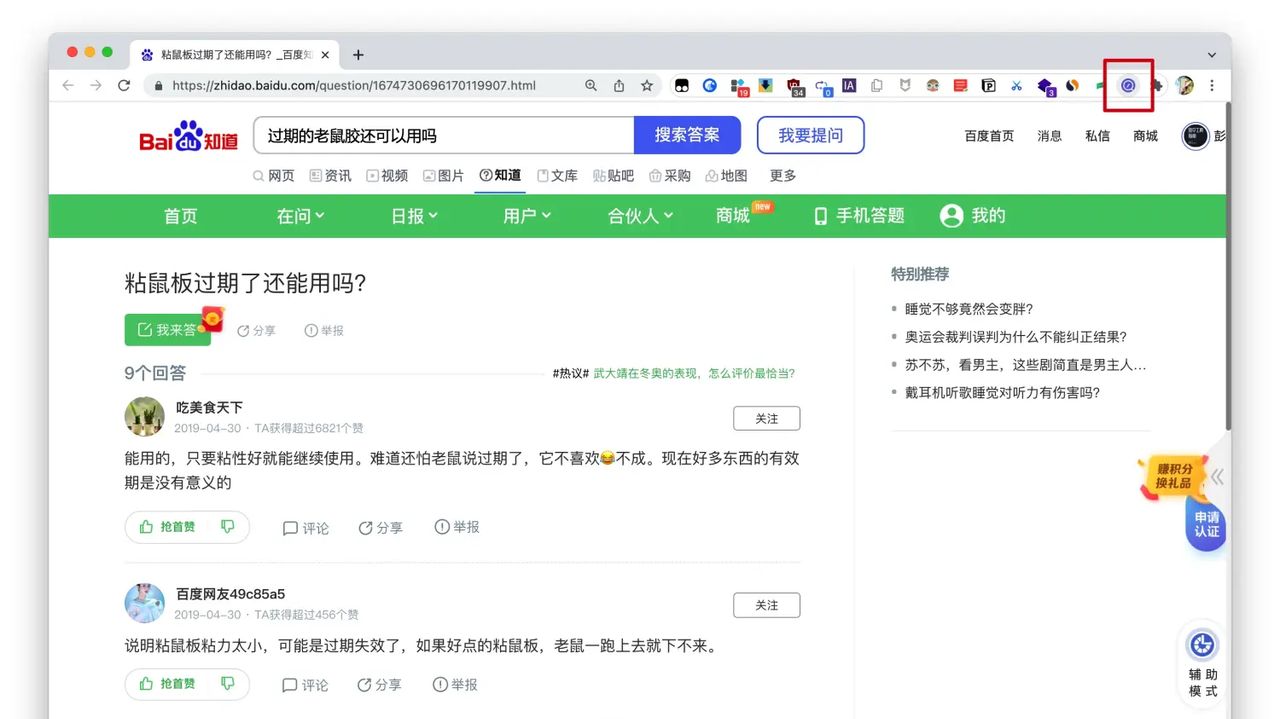Open the 更多 dropdown in the search categories

[782, 175]
